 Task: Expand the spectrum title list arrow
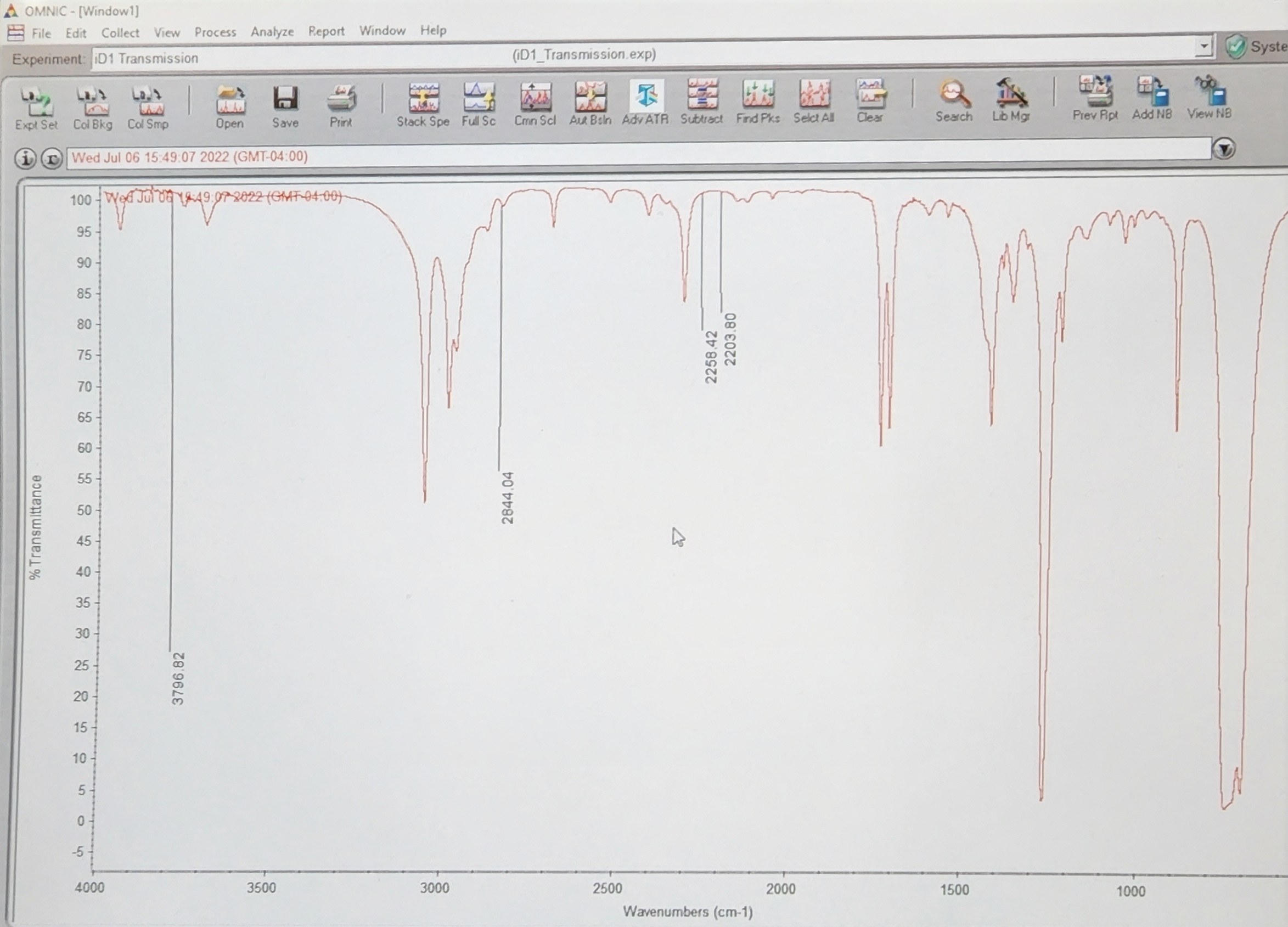[x=1224, y=149]
